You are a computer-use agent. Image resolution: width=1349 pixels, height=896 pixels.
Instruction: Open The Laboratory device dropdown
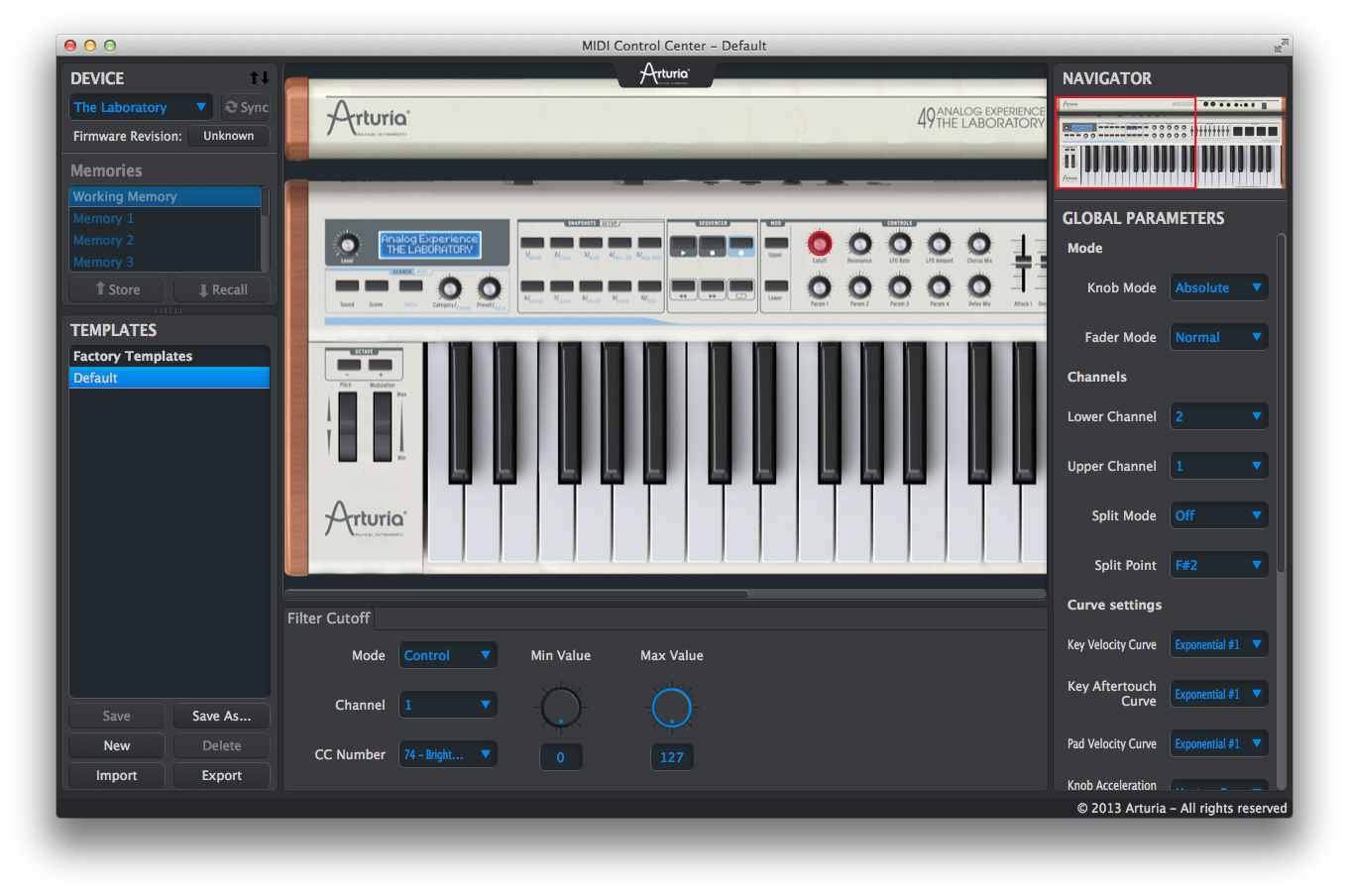click(140, 106)
